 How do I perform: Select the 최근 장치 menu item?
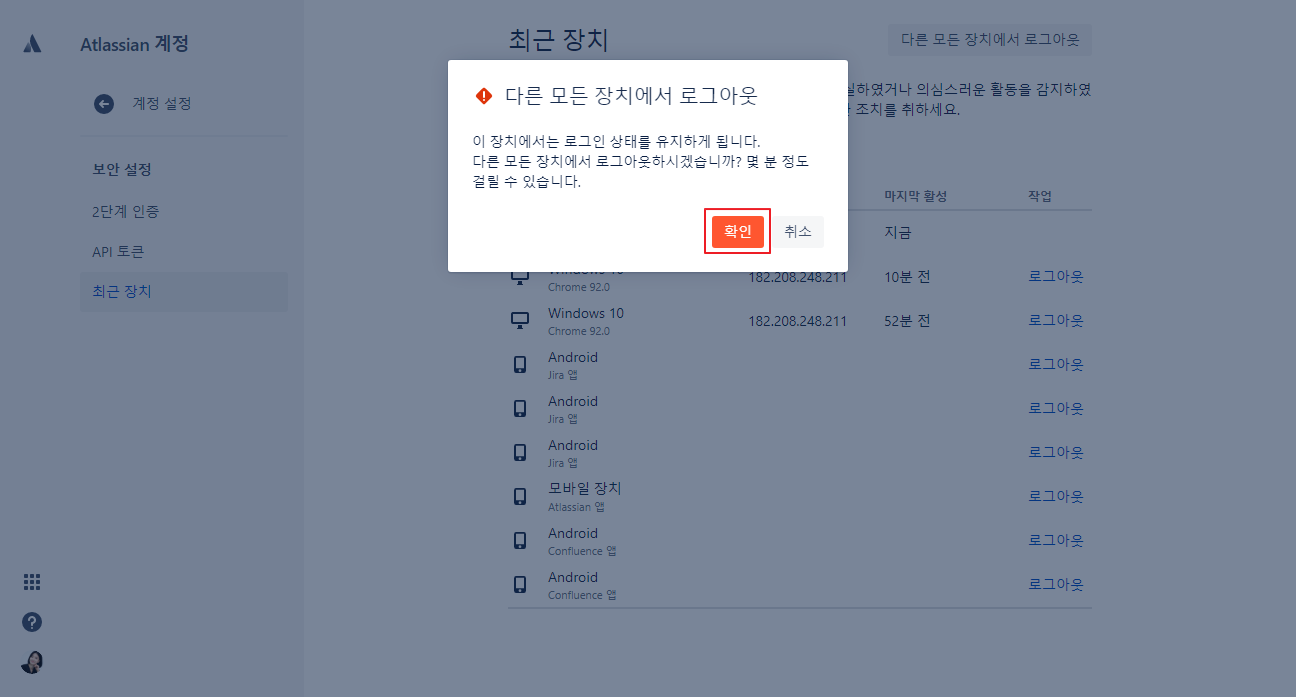184,292
